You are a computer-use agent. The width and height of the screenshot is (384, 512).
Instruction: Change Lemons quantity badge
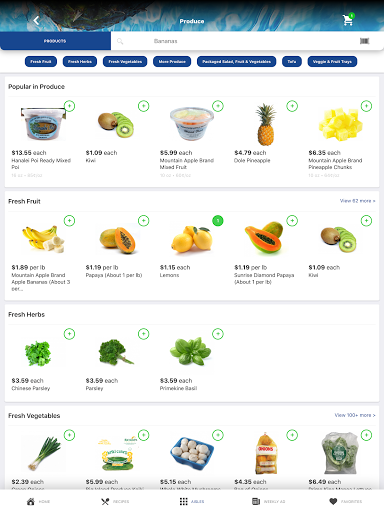point(218,220)
